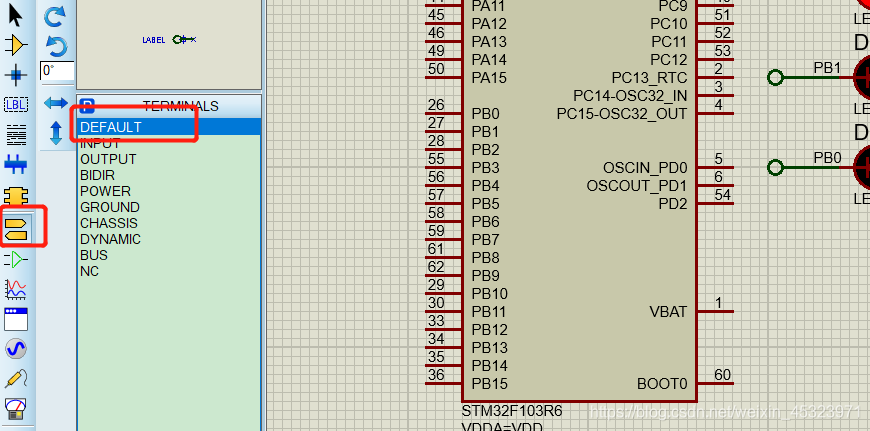Select the Subcircuit mode tool
The height and width of the screenshot is (431, 870).
point(16,195)
